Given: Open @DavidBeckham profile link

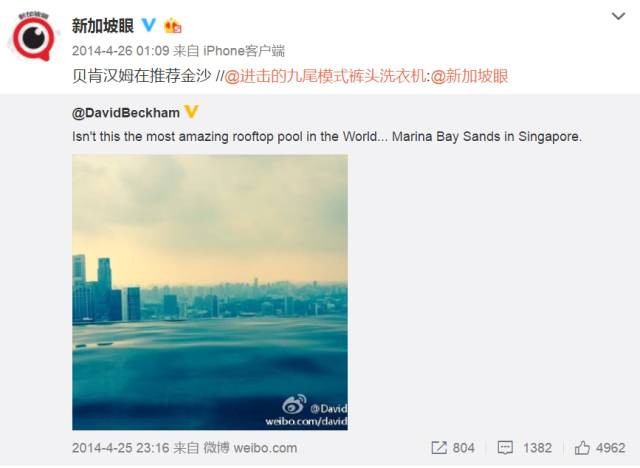Looking at the screenshot, I should point(126,113).
